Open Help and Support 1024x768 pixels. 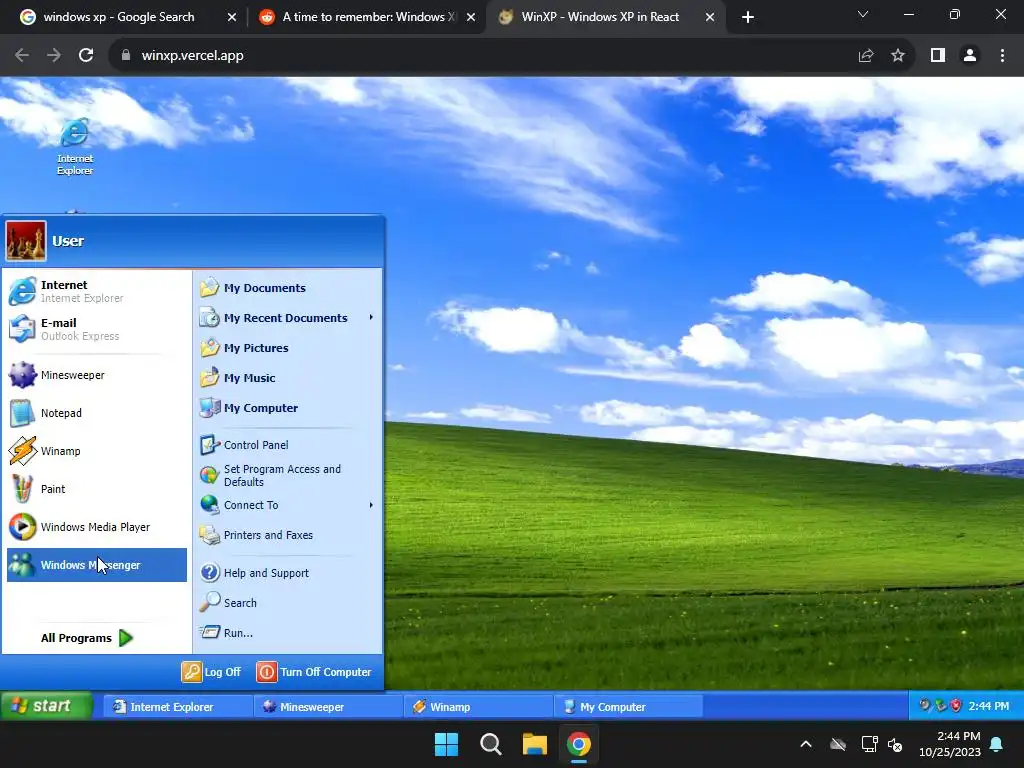(287, 573)
